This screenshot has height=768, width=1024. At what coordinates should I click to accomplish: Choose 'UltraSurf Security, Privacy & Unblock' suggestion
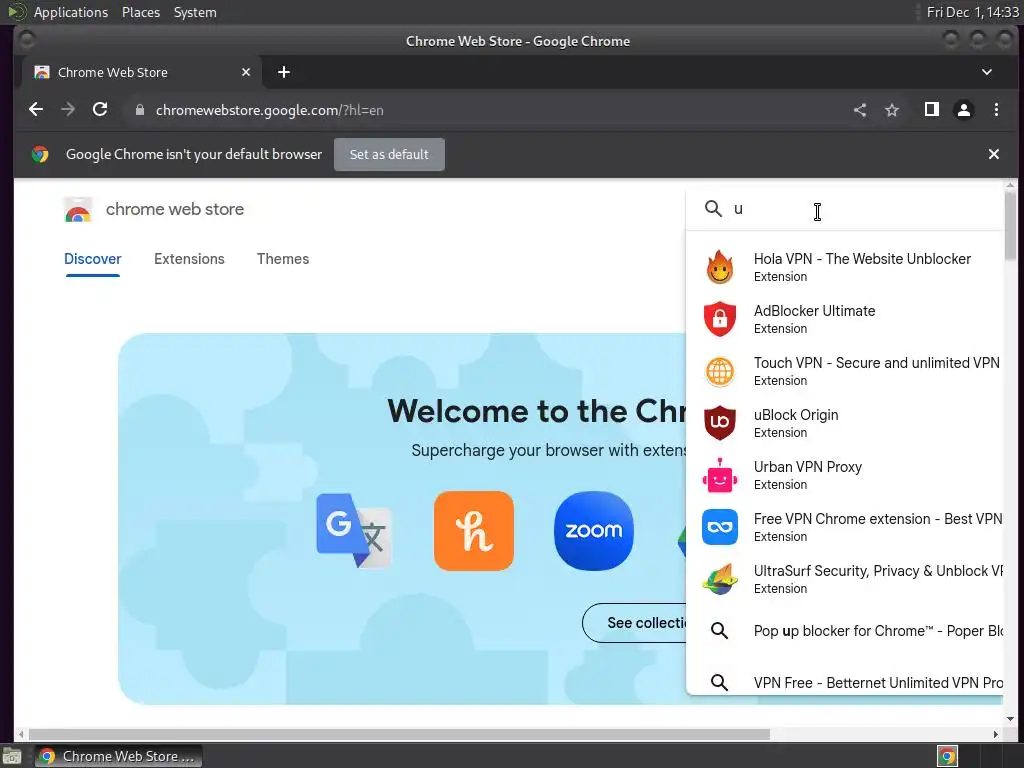tap(878, 571)
